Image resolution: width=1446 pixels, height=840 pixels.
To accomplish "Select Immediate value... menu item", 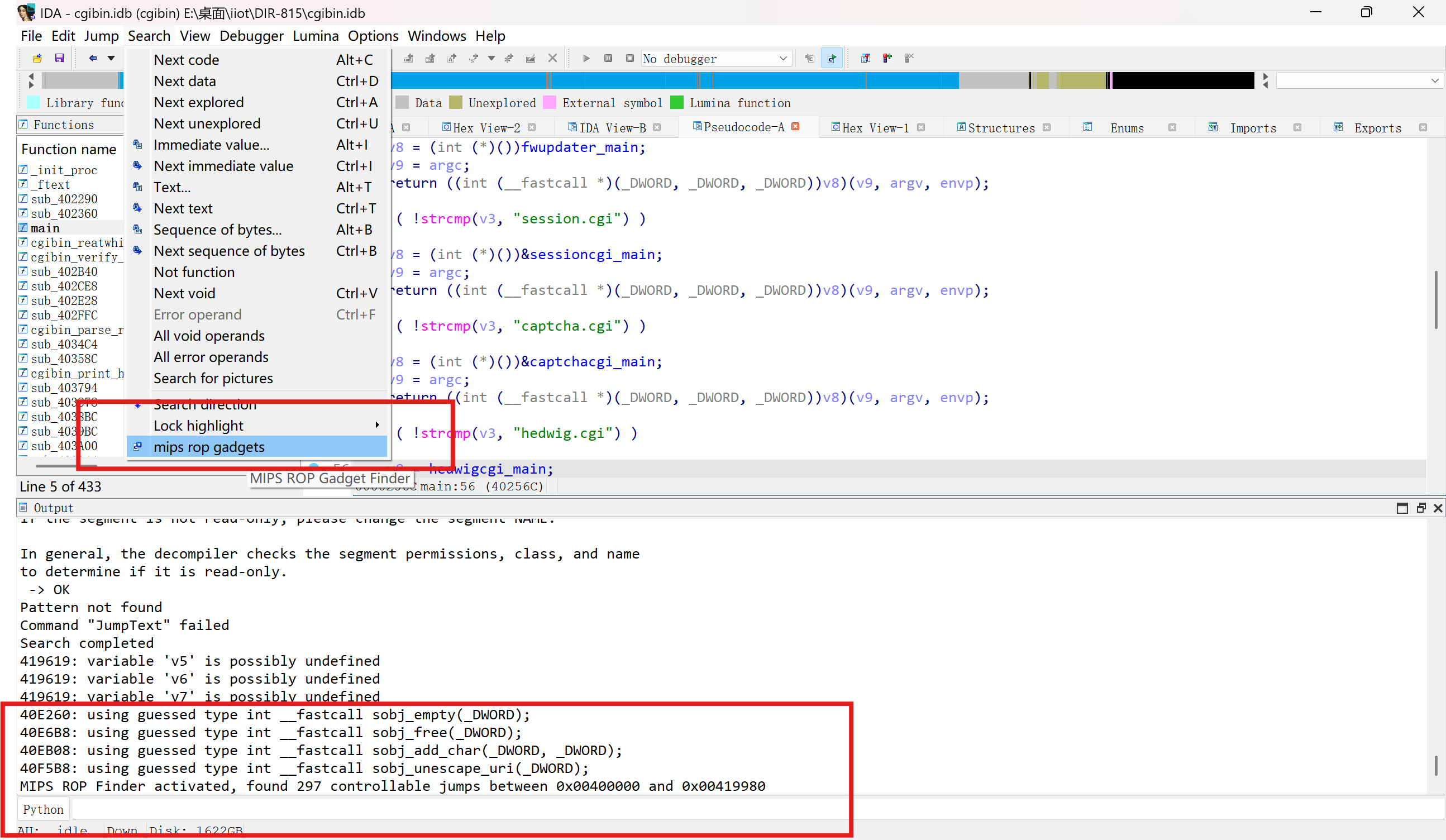I will click(x=257, y=145).
